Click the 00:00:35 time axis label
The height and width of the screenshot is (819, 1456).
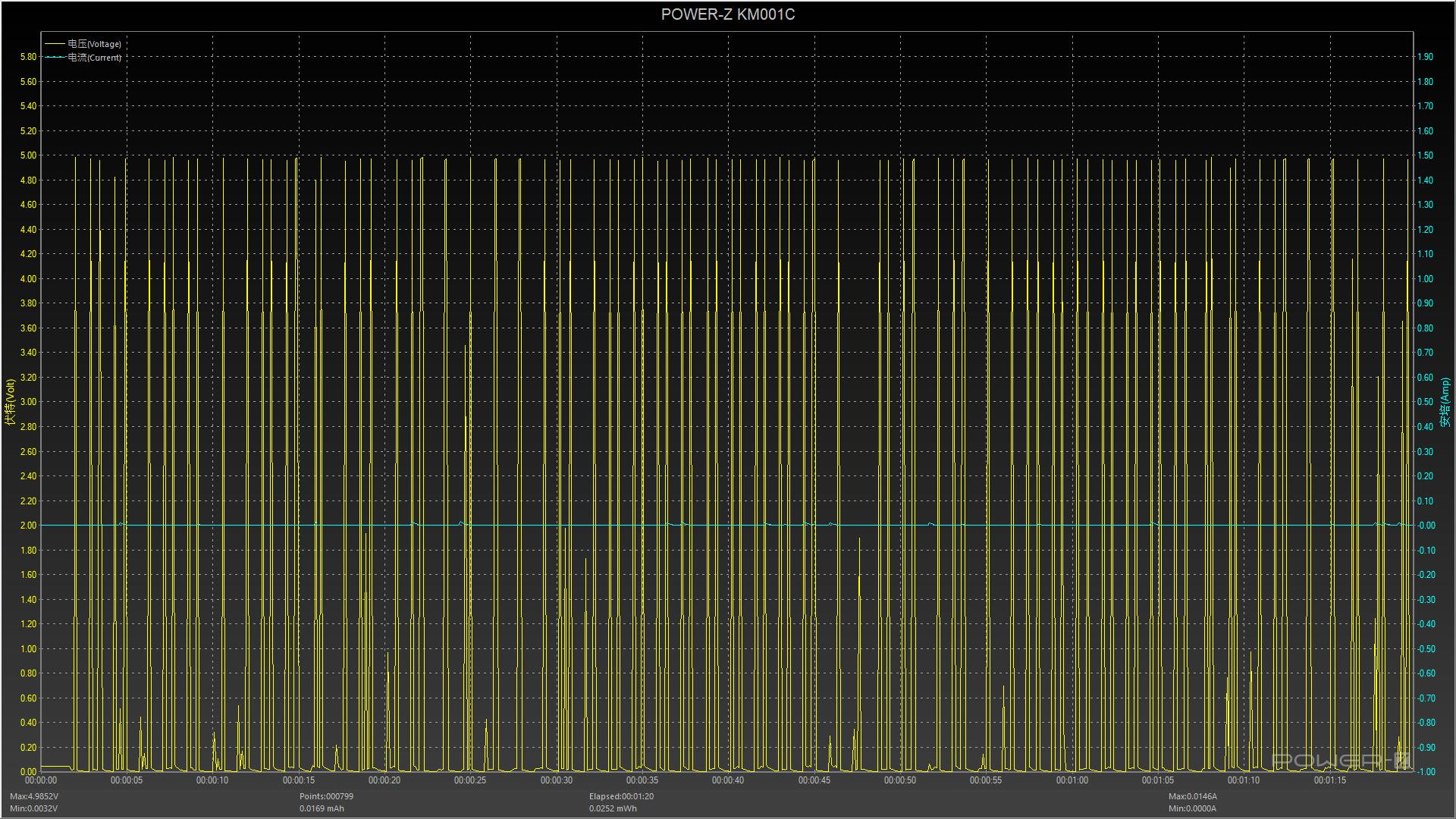(642, 780)
